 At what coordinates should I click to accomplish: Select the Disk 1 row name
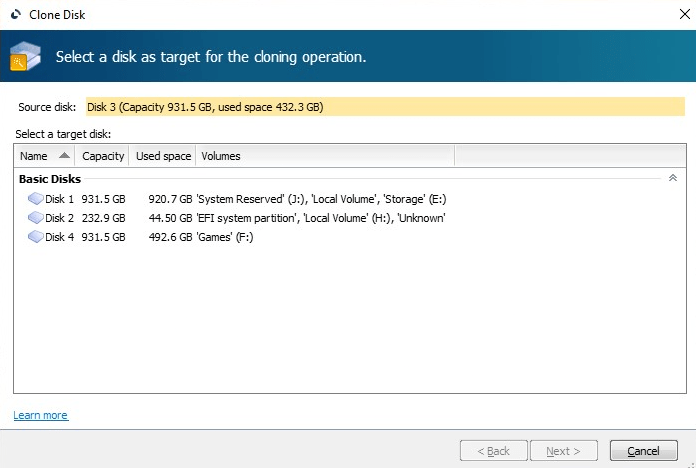point(59,199)
